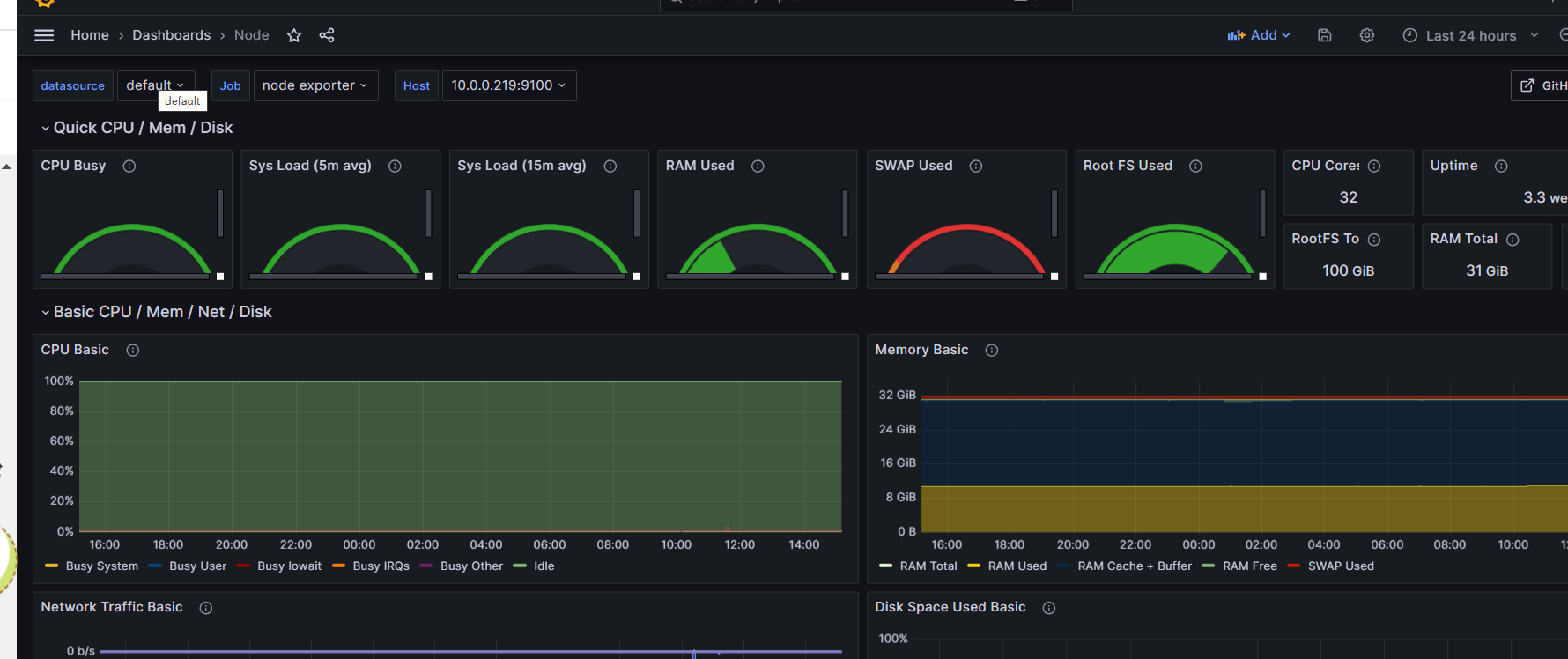
Task: Show info icon for RAM Total panel
Action: (x=1513, y=240)
